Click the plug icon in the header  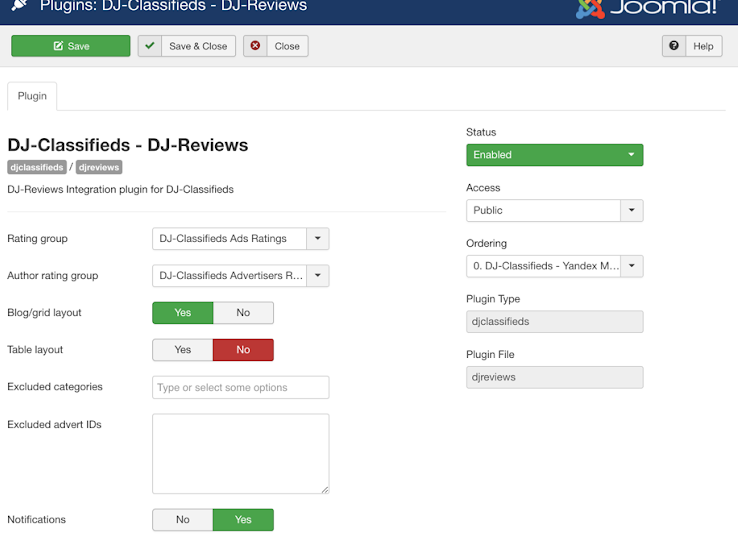[x=19, y=5]
